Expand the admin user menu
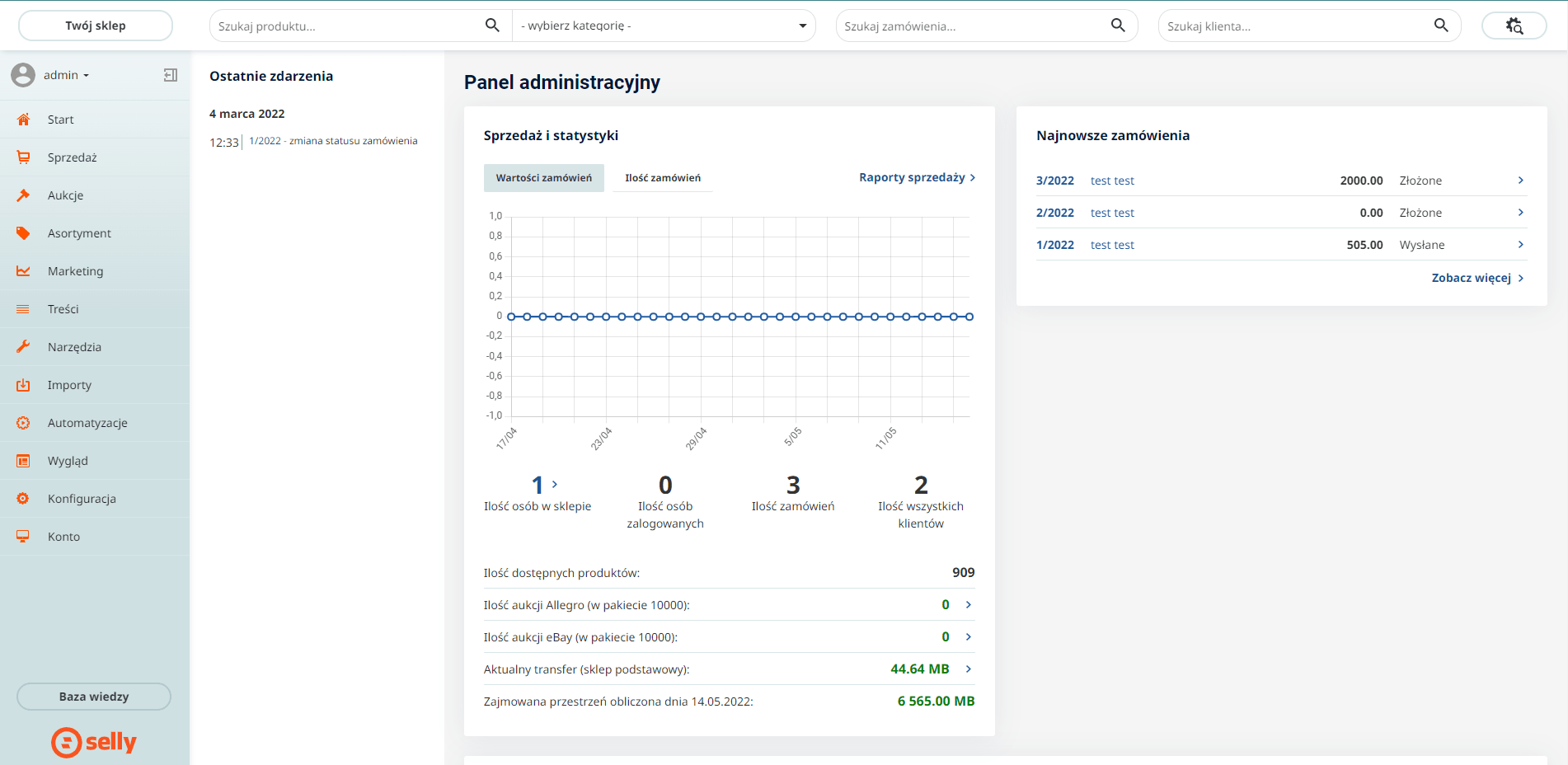The image size is (1568, 765). [66, 75]
